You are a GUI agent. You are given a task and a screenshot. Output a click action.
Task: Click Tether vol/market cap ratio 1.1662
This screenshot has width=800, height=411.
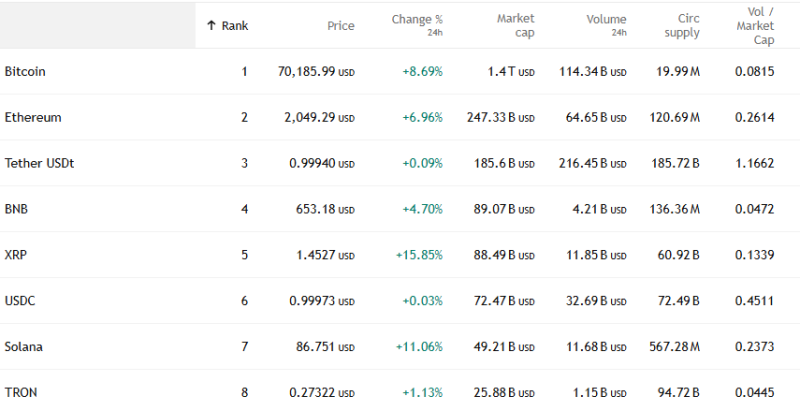click(x=755, y=163)
